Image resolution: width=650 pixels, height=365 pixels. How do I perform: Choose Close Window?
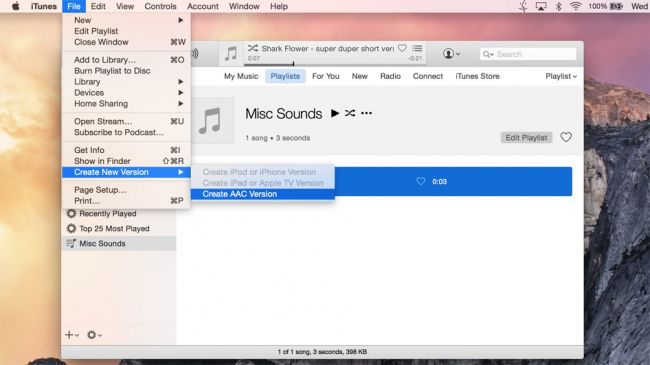click(x=126, y=42)
